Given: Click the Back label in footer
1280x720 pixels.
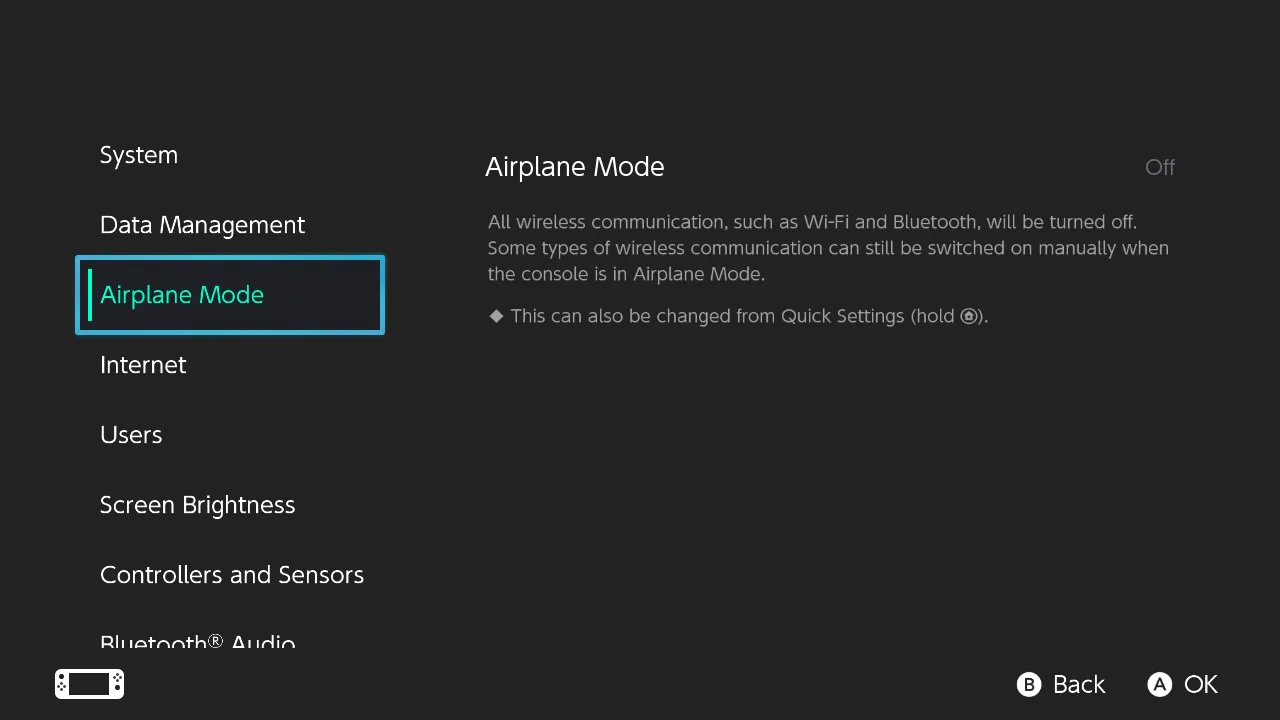Looking at the screenshot, I should [x=1078, y=684].
